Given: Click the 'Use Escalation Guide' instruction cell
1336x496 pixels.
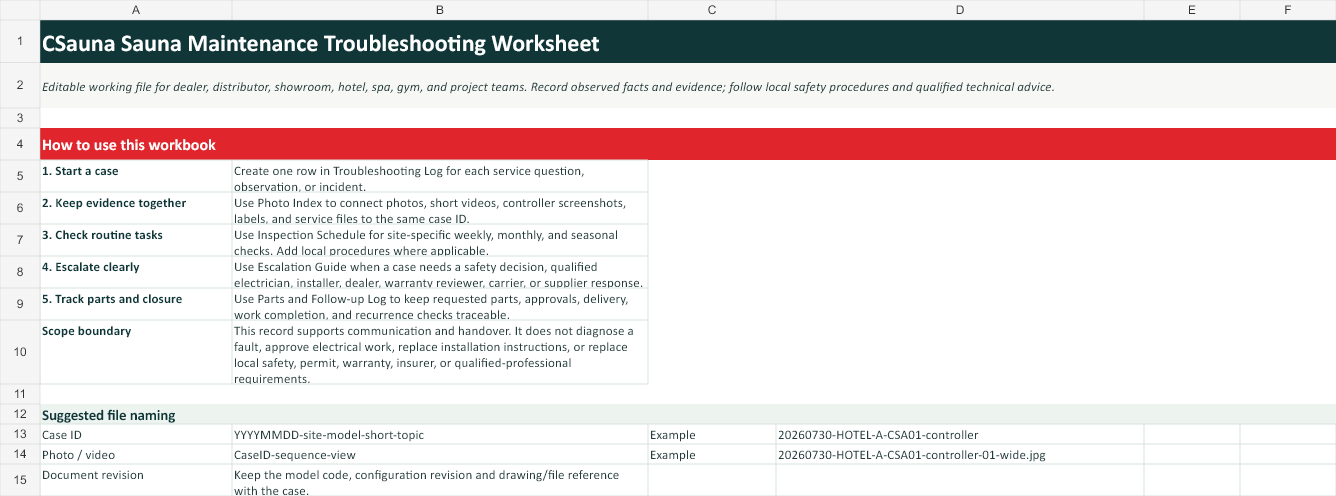Looking at the screenshot, I should 440,272.
